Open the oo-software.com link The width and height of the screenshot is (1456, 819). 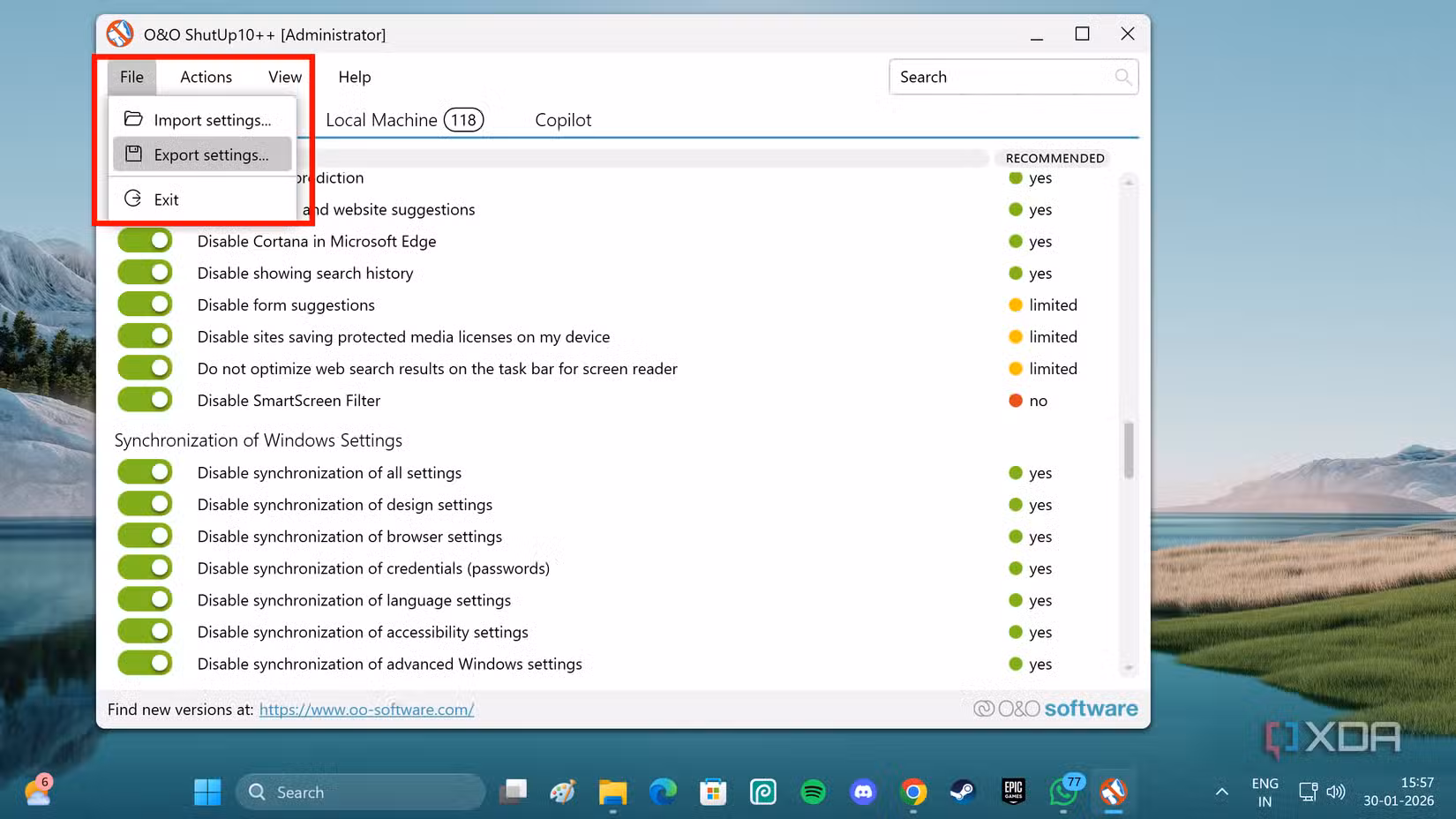[x=366, y=710]
